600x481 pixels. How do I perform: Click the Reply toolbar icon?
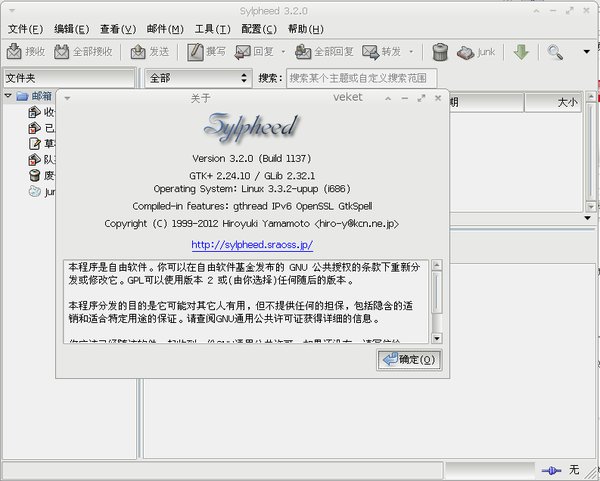point(243,52)
